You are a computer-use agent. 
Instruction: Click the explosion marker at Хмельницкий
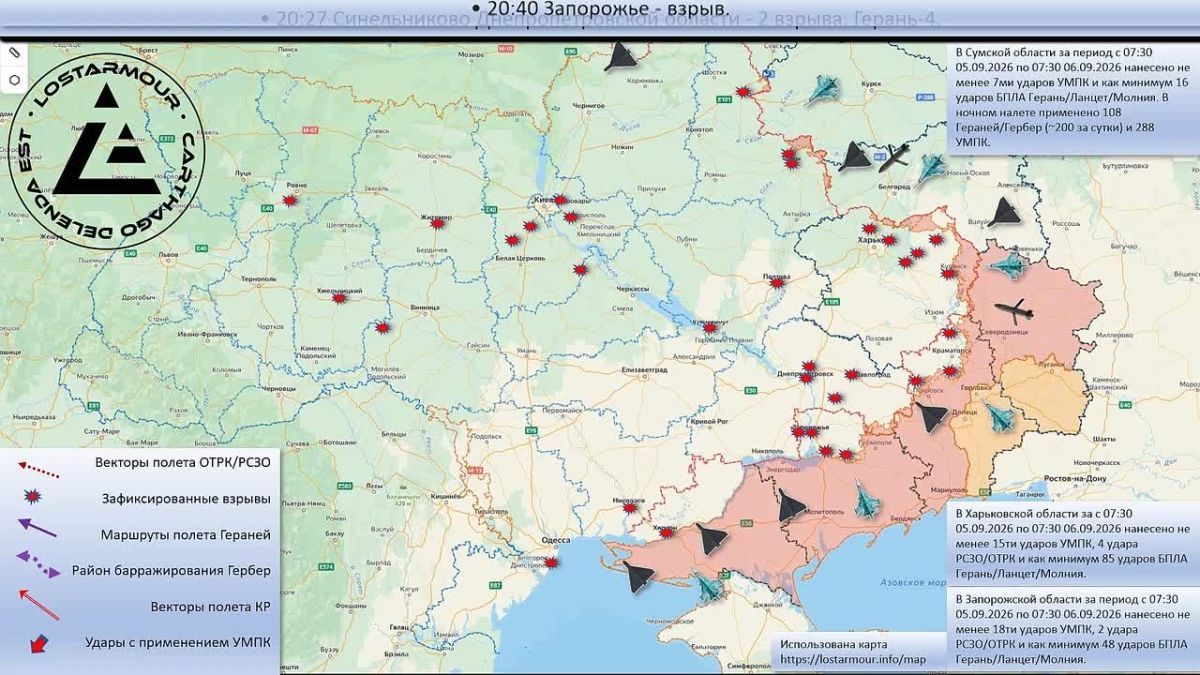[x=340, y=298]
